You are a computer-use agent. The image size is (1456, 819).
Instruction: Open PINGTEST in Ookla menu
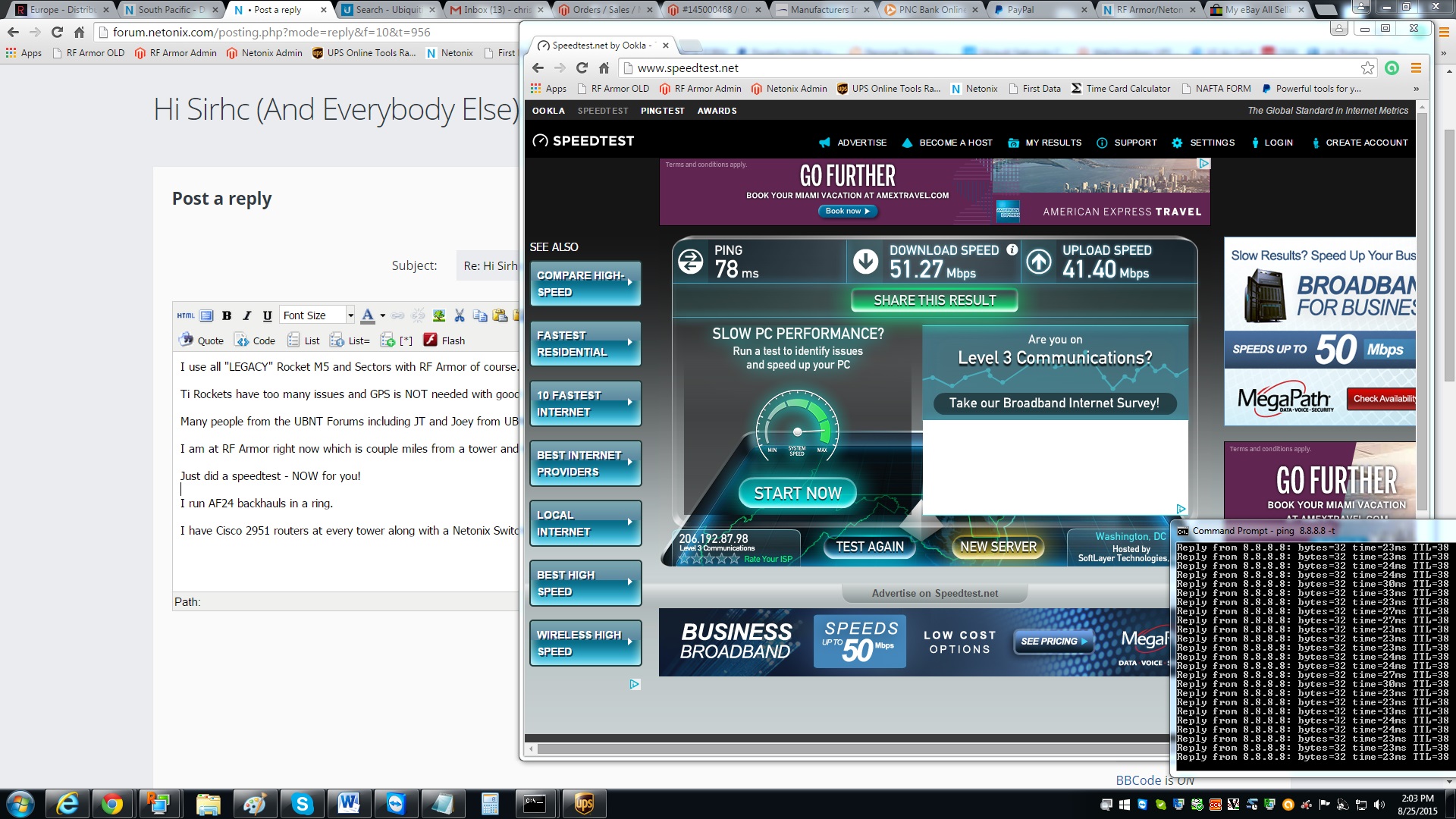[662, 111]
